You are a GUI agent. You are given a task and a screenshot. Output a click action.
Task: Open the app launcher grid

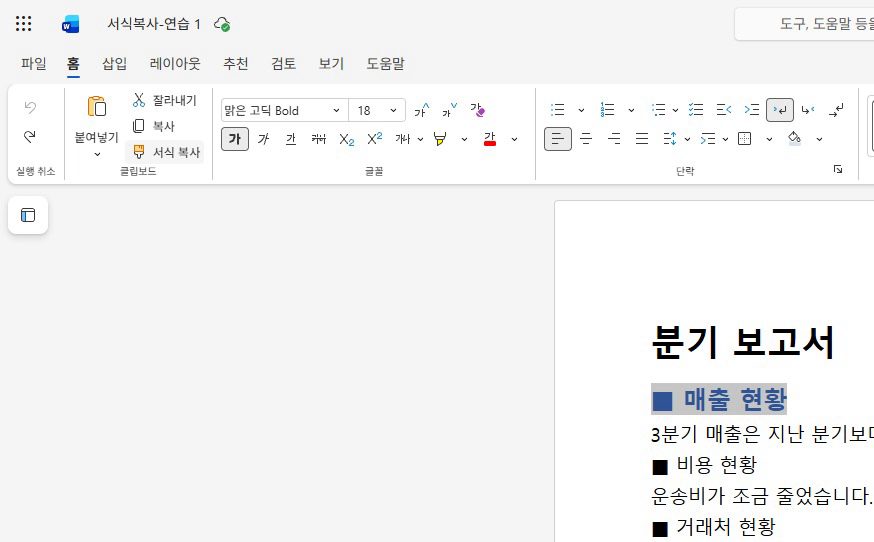[x=23, y=23]
